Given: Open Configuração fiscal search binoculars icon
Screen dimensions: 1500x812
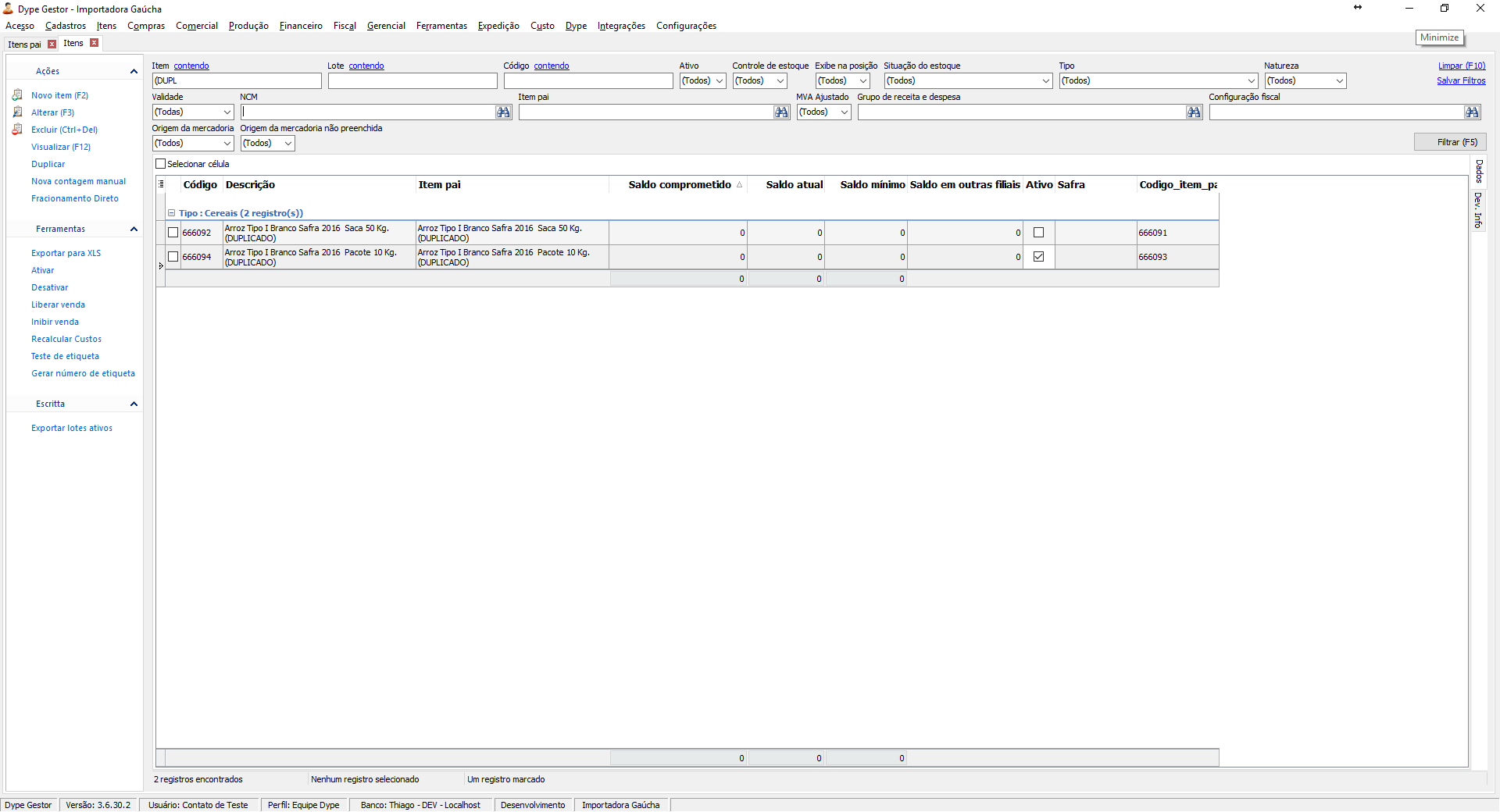Looking at the screenshot, I should (1472, 112).
